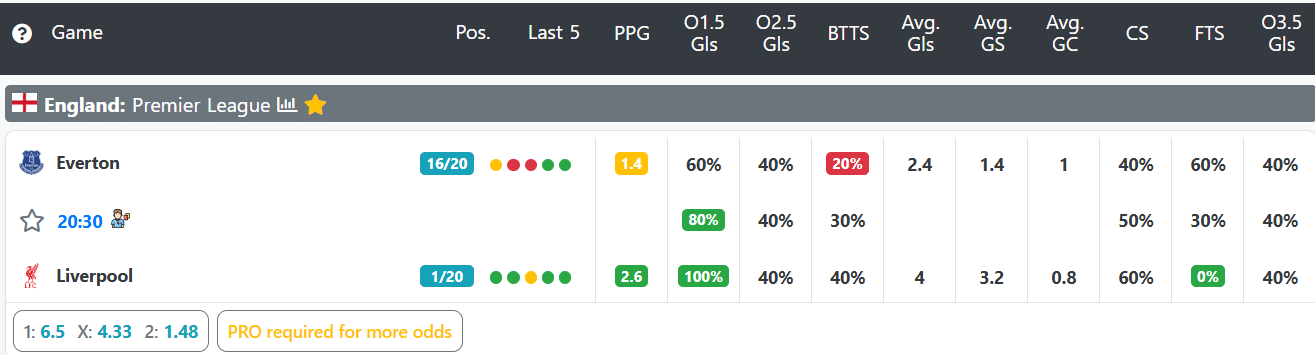1315x364 pixels.
Task: Sort by the BTTS column header
Action: (848, 33)
